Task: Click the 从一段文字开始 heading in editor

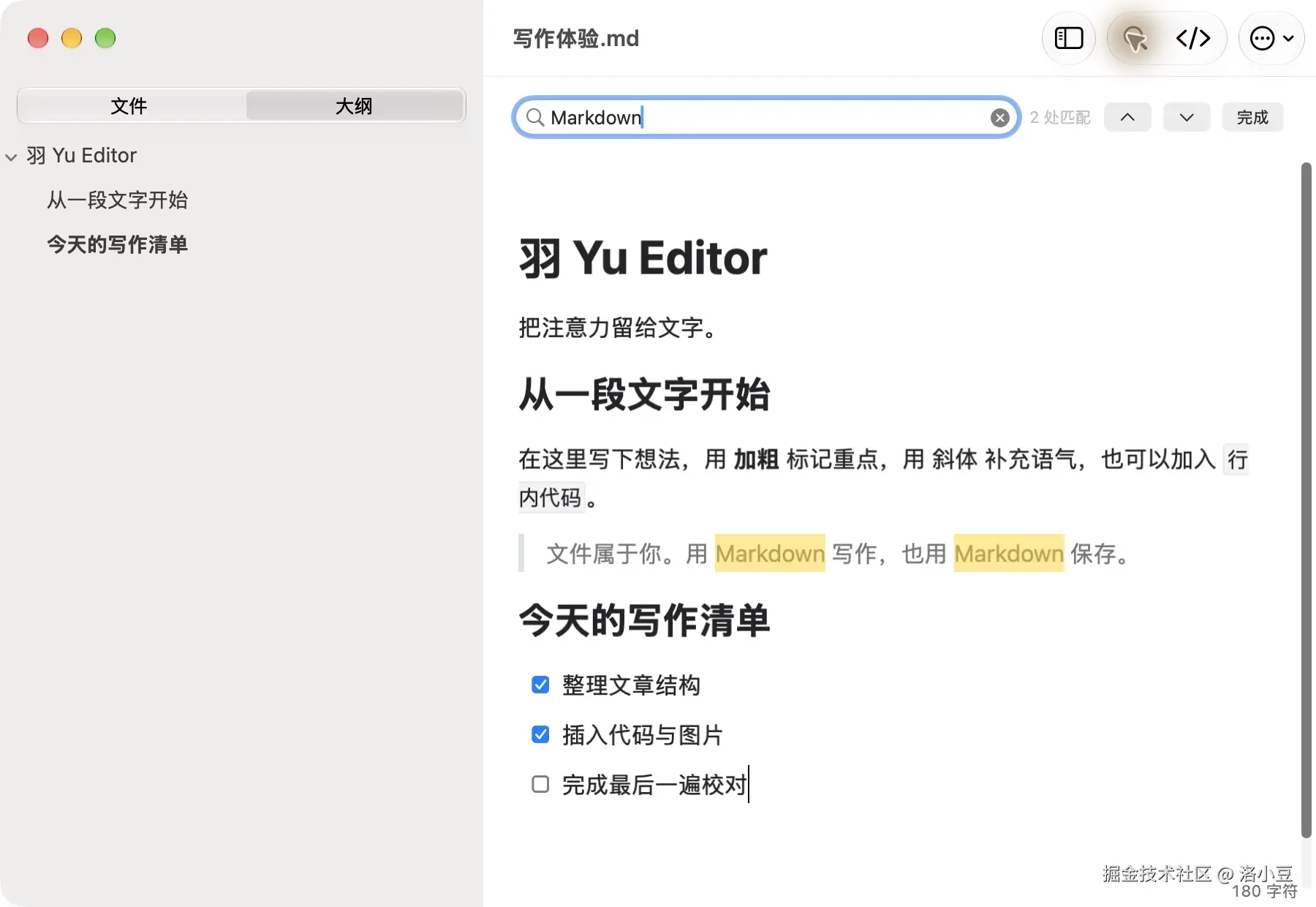Action: 645,394
